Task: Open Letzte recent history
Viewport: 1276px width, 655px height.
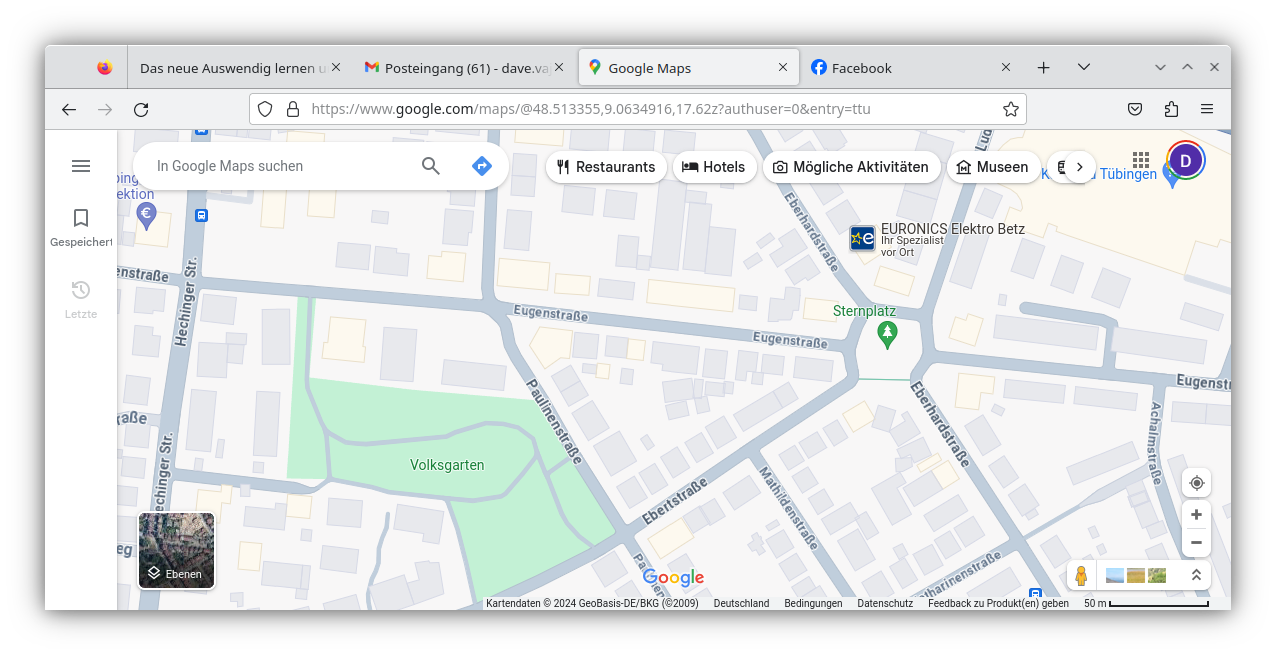Action: click(x=81, y=299)
